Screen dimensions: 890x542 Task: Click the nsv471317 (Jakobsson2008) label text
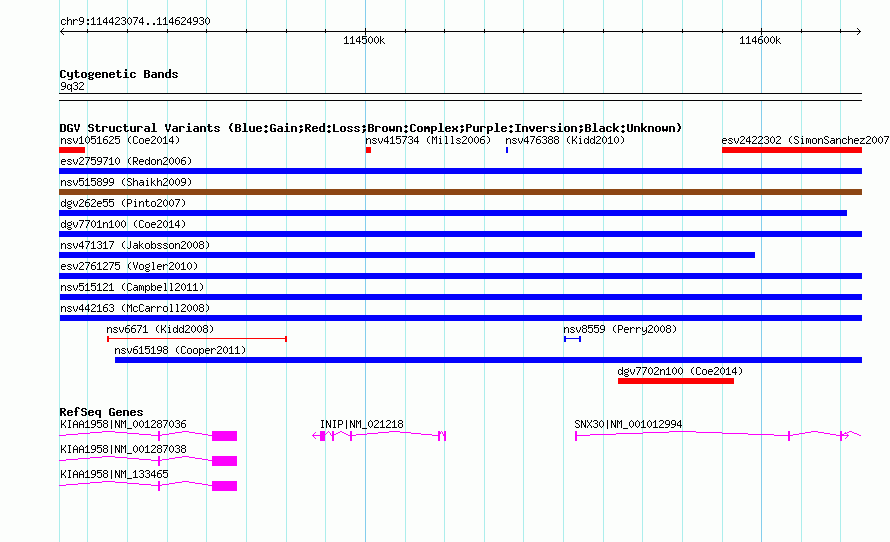pos(135,245)
